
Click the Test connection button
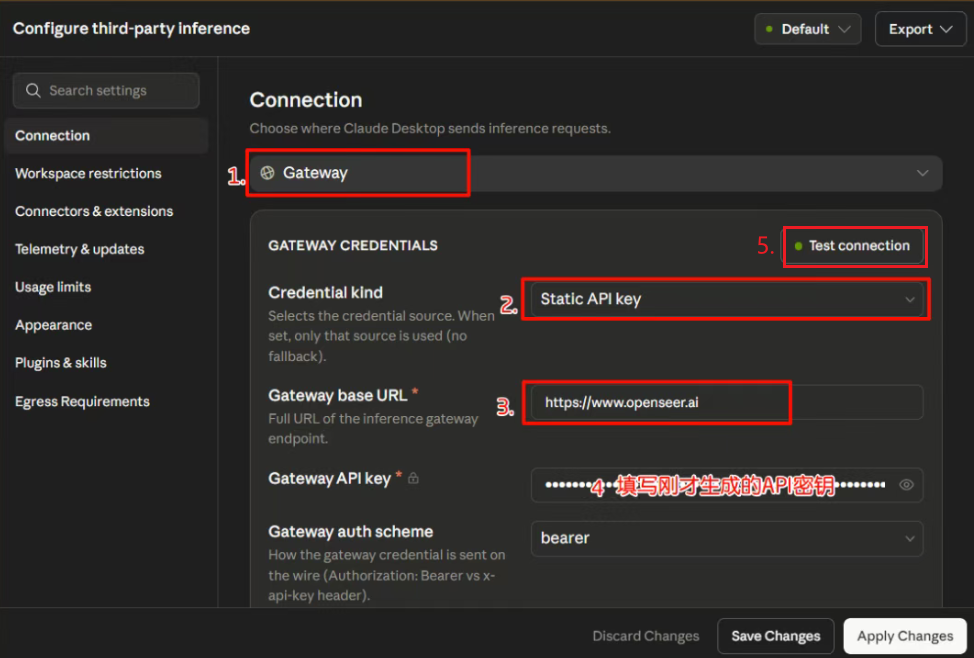pos(852,246)
